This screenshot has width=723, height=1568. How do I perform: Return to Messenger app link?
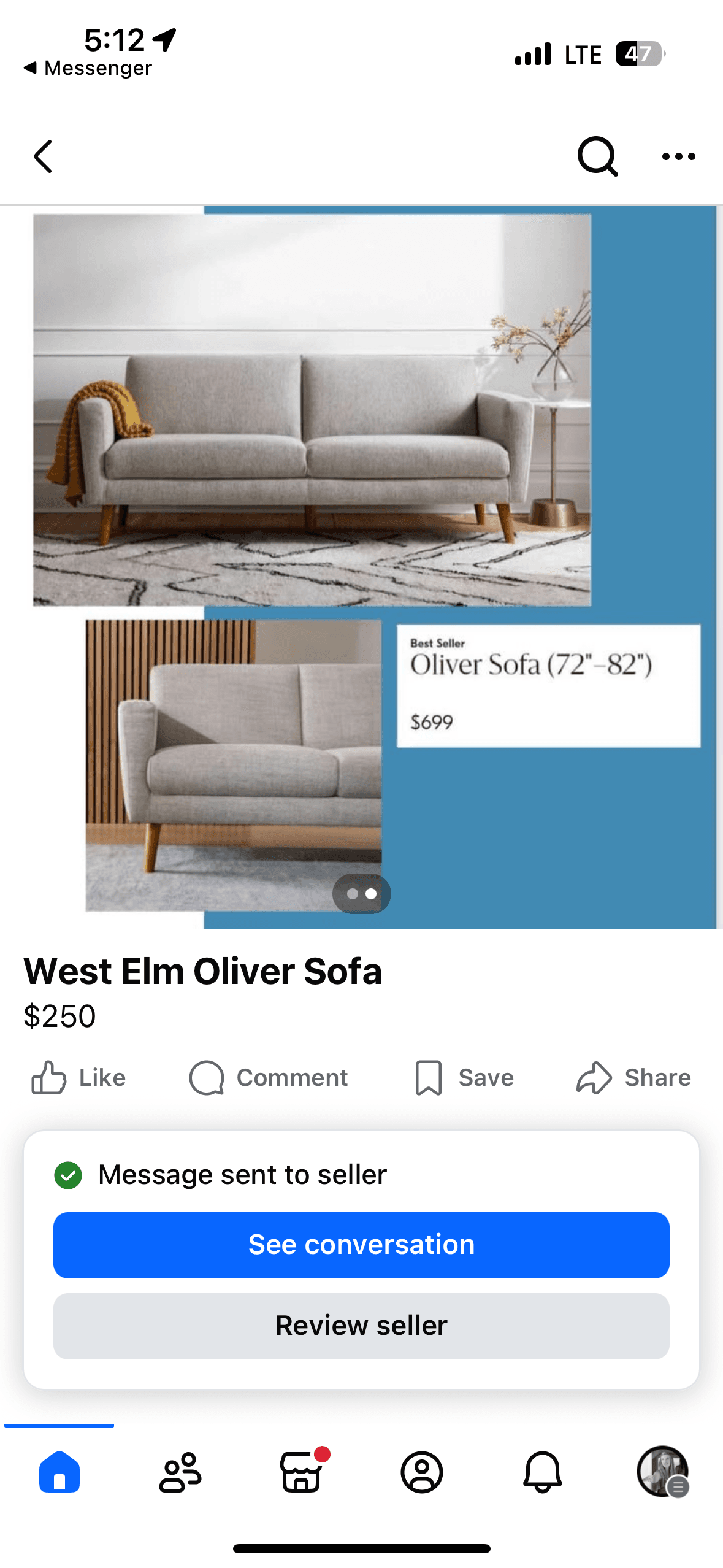tap(88, 68)
